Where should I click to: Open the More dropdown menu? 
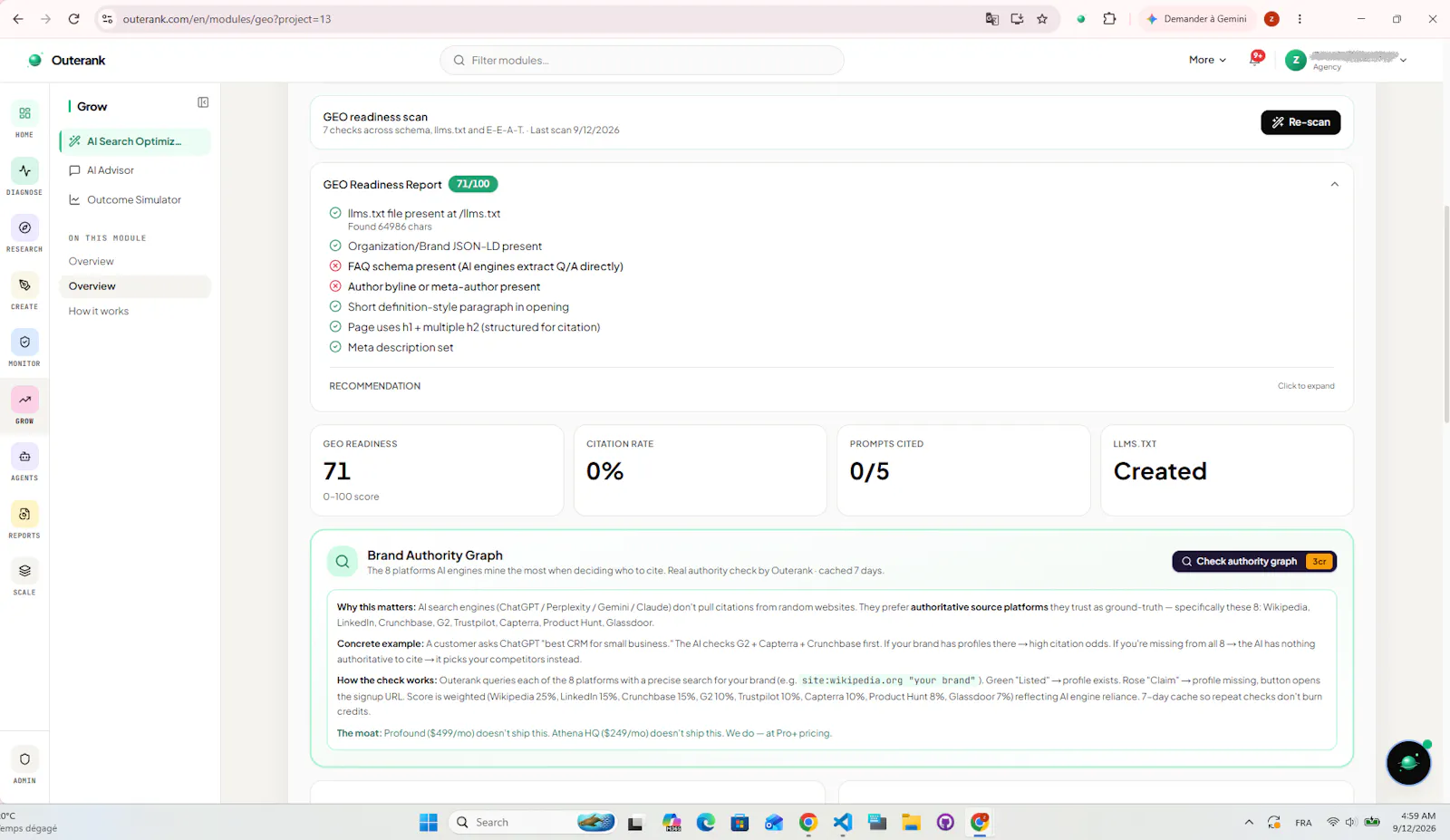point(1207,60)
